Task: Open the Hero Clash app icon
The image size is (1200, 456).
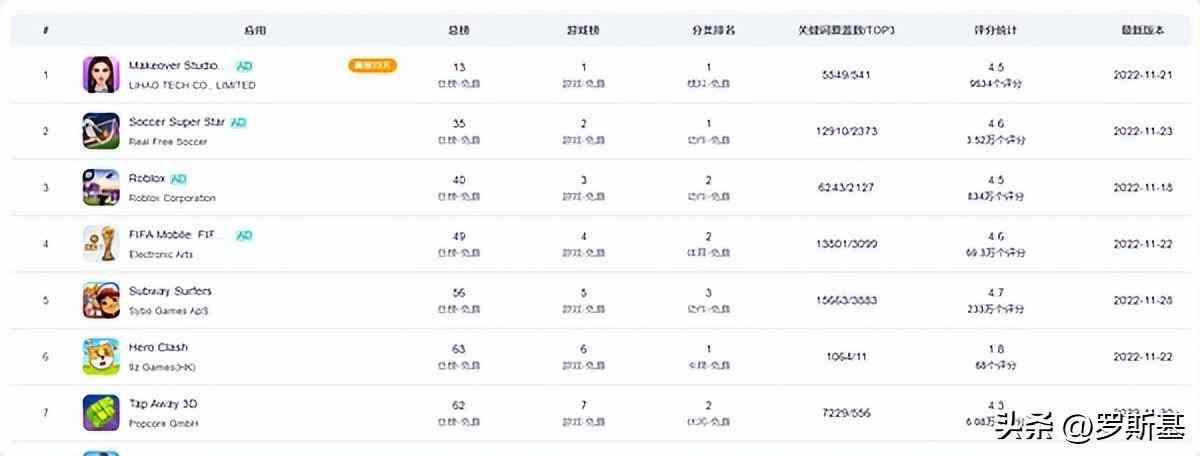Action: (x=101, y=356)
